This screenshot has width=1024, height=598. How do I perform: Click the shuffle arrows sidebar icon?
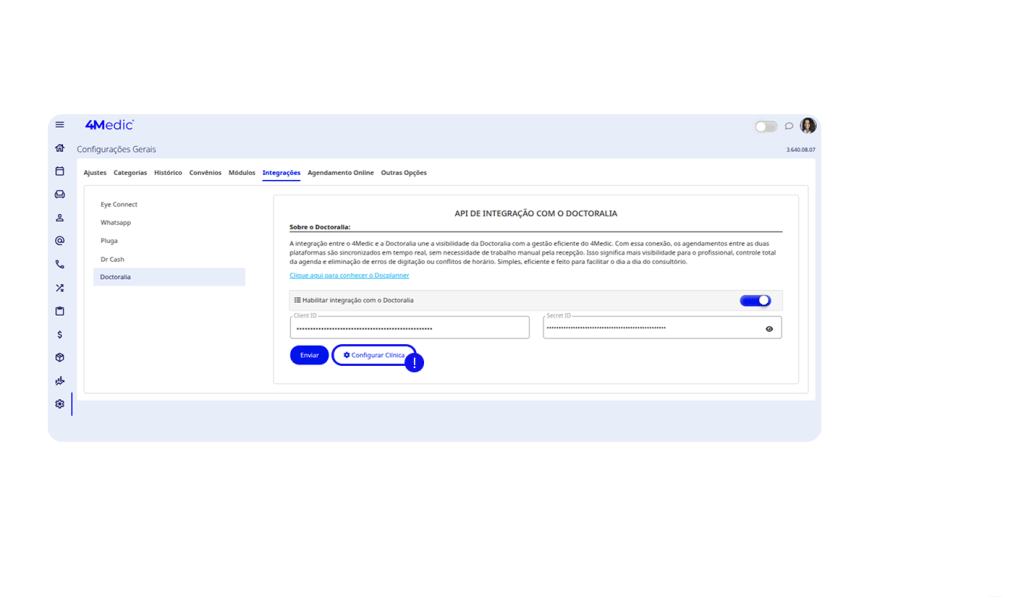[59, 288]
